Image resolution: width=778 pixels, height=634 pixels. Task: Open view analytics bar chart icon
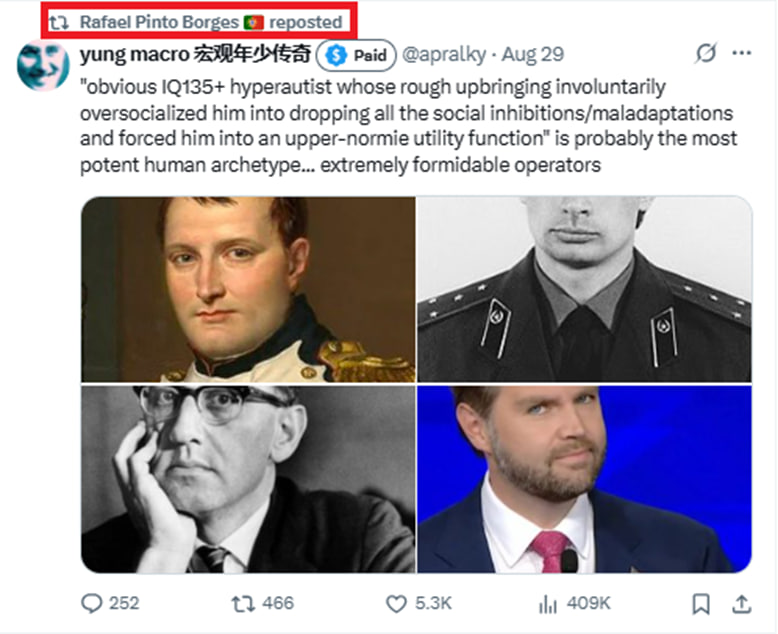tap(548, 603)
